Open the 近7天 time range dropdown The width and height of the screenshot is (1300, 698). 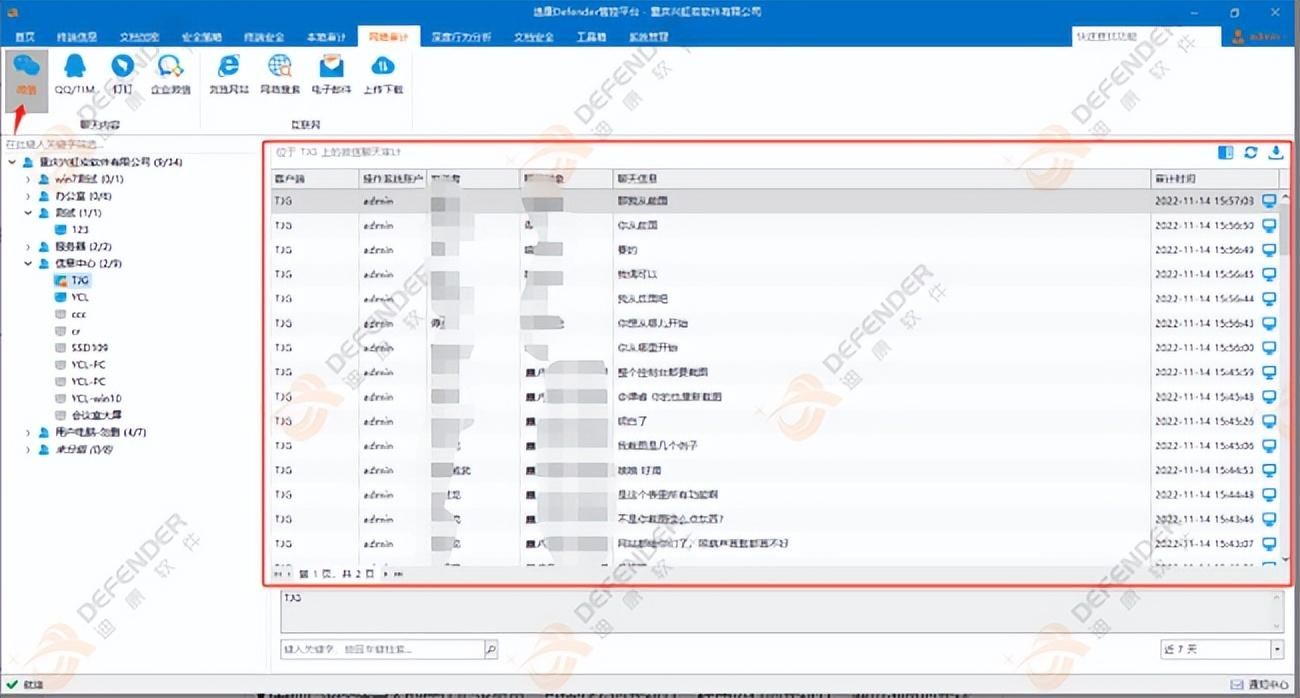click(x=1277, y=649)
